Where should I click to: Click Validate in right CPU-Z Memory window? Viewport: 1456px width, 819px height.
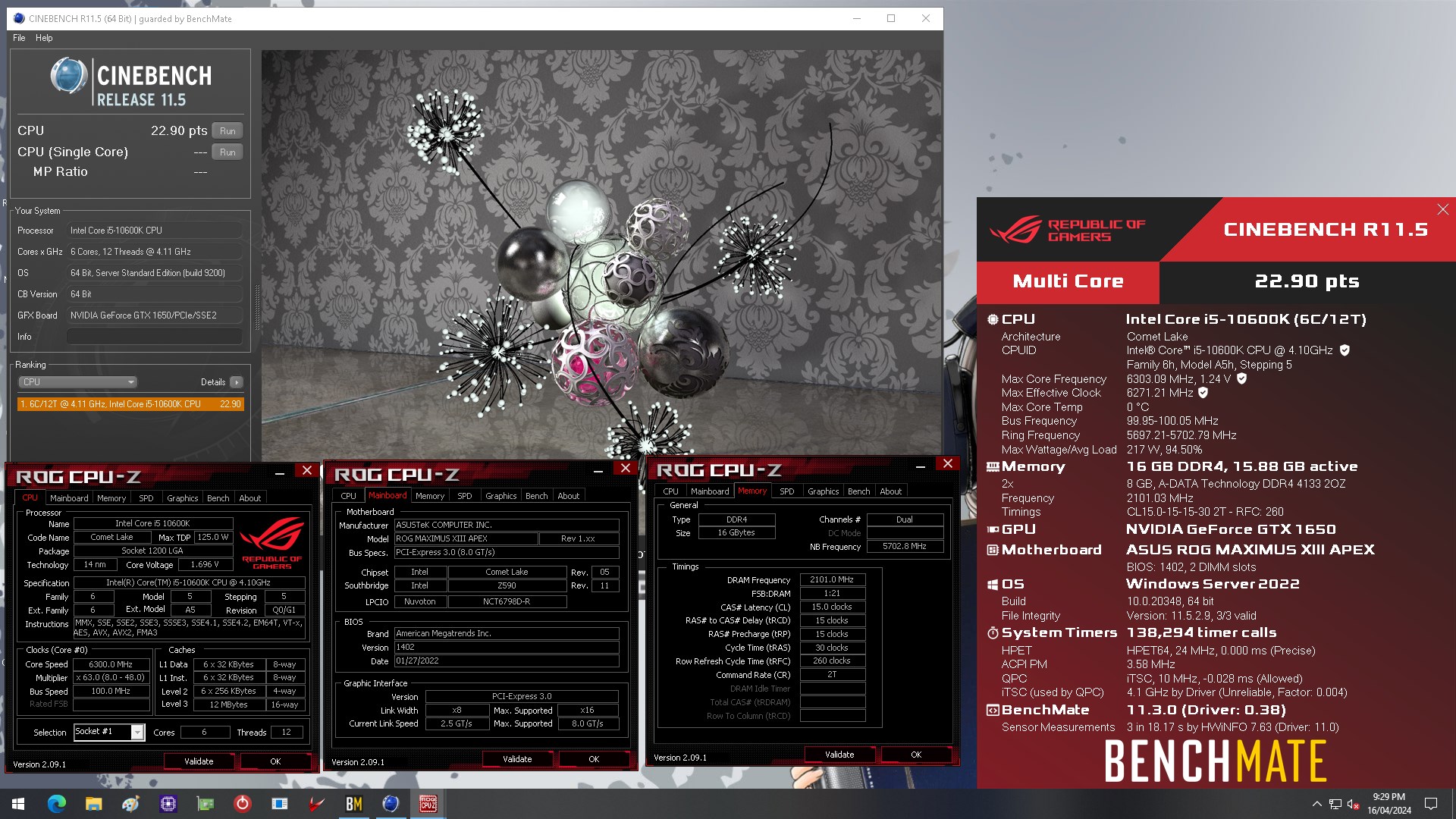pyautogui.click(x=839, y=755)
